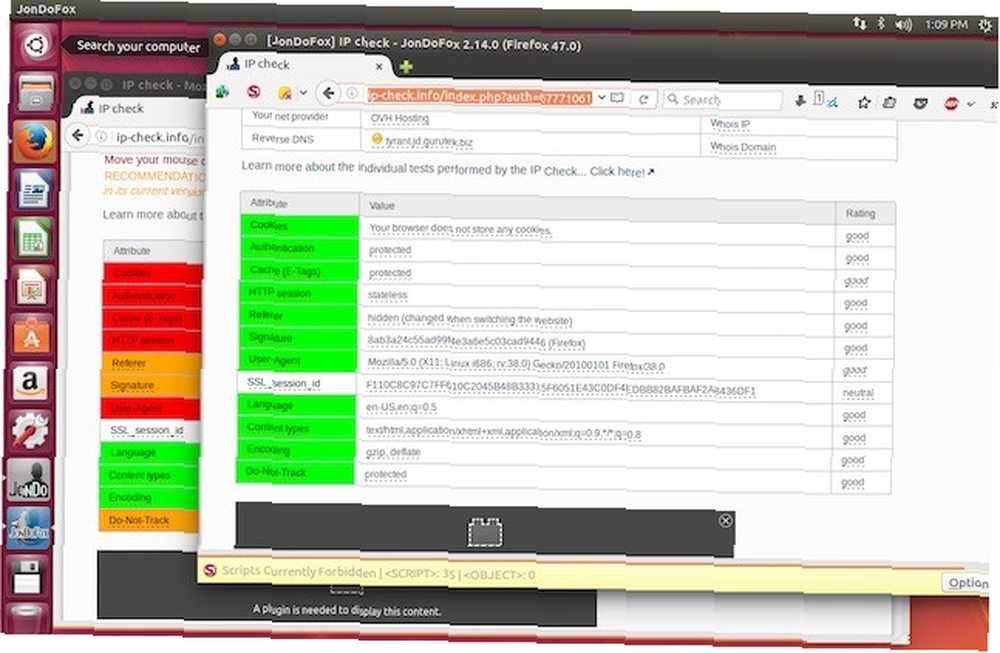Click the cookie manager toolbar icon

pyautogui.click(x=284, y=93)
